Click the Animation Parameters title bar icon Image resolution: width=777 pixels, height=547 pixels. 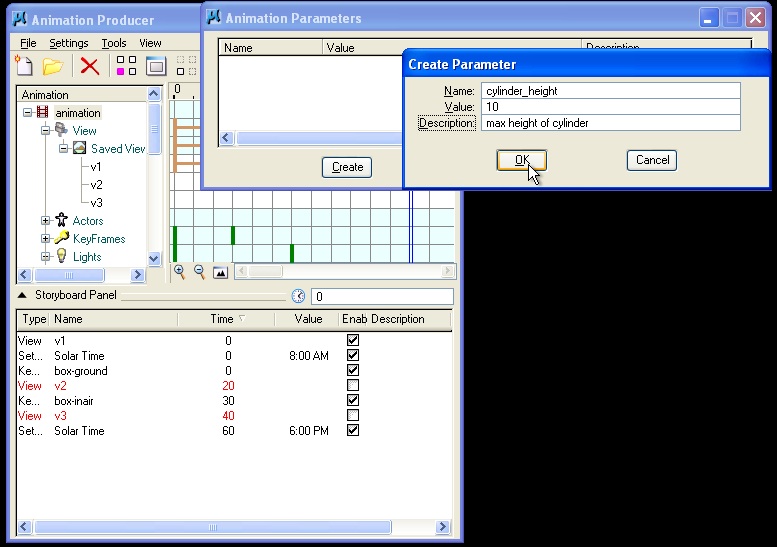point(214,17)
